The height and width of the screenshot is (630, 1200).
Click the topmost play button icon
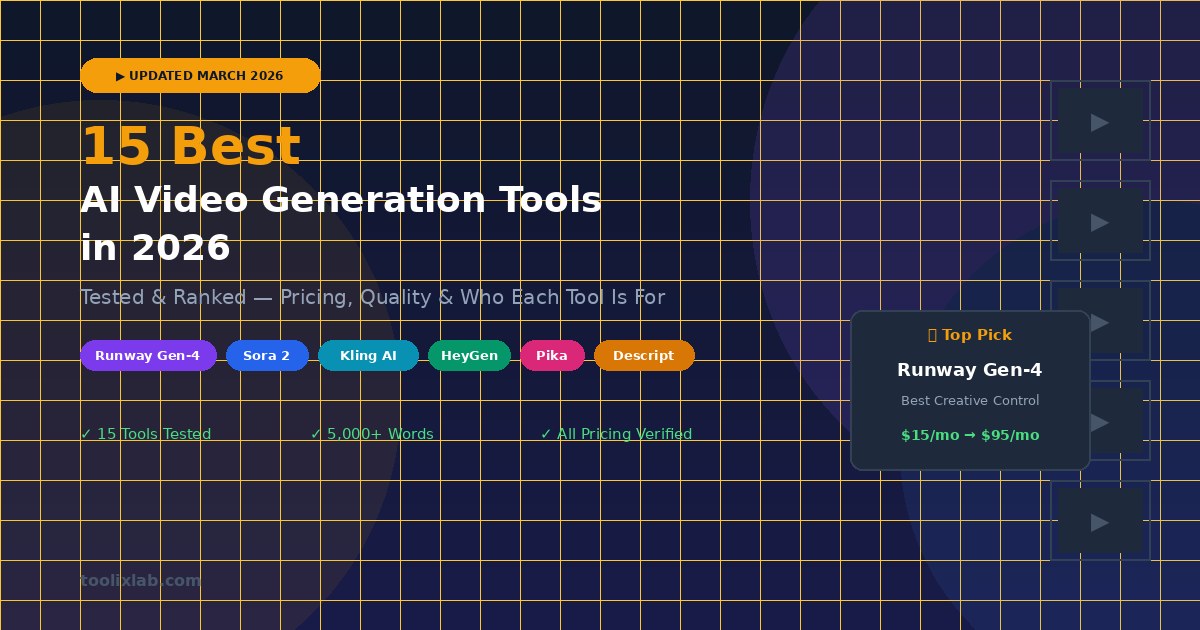coord(1099,122)
